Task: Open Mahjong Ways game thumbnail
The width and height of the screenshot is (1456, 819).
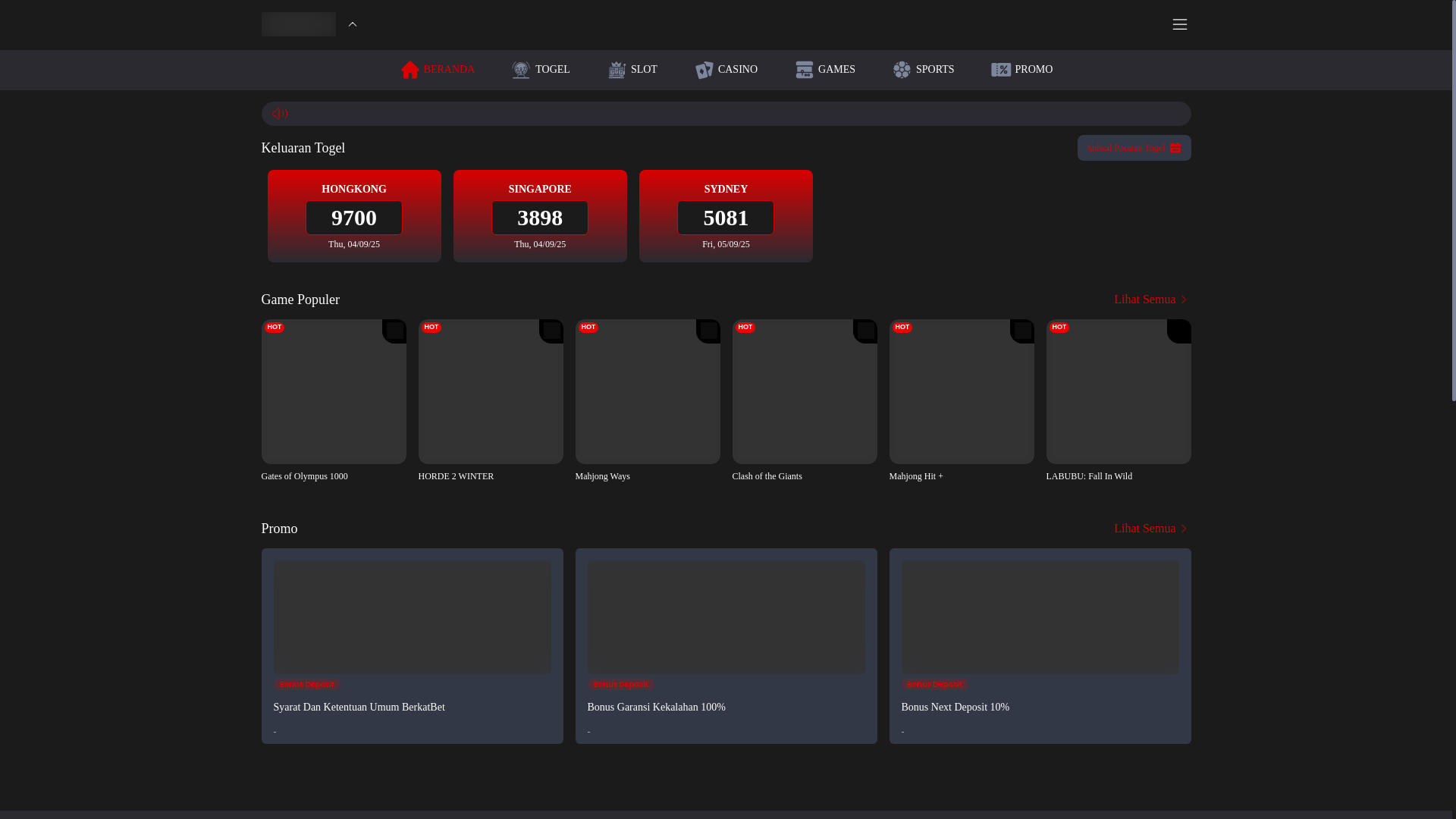Action: point(648,391)
